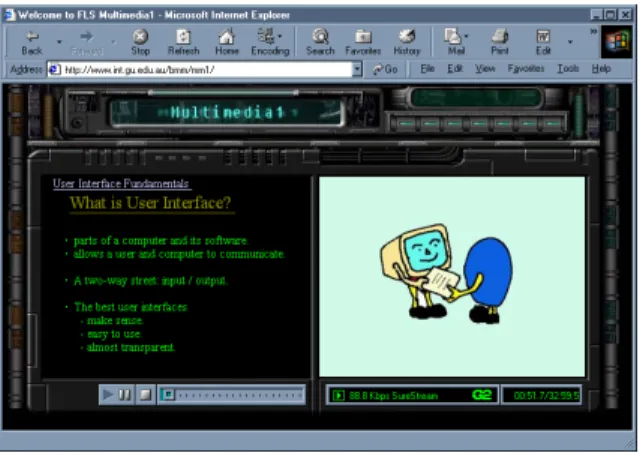Open the Favorites folder icon
This screenshot has height=453, width=640.
tap(363, 37)
